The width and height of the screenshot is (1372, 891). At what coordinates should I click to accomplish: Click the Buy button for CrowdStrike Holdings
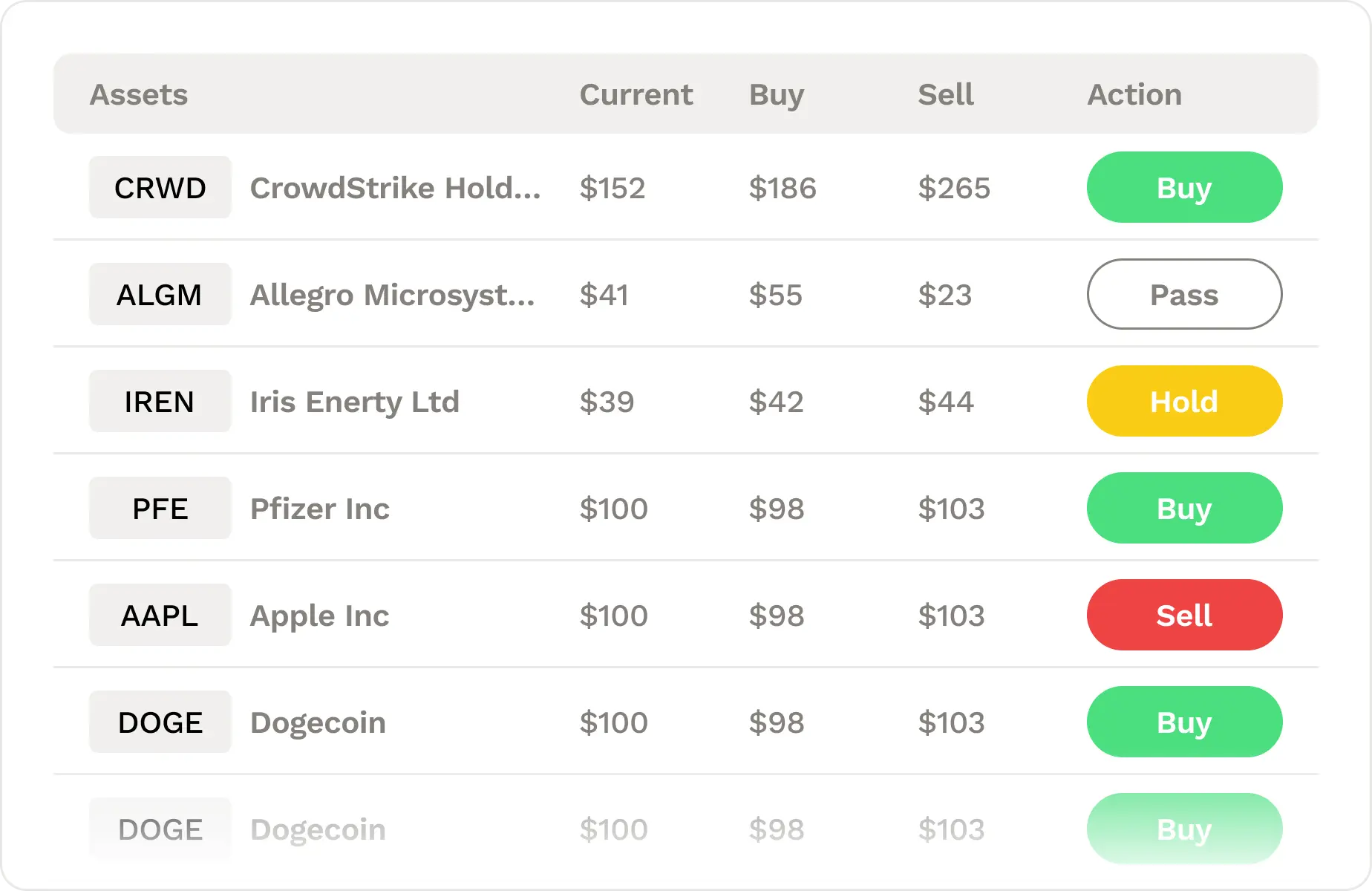pyautogui.click(x=1184, y=187)
